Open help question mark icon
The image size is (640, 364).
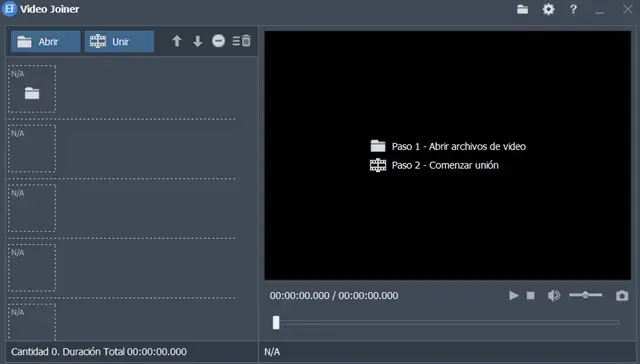point(573,9)
